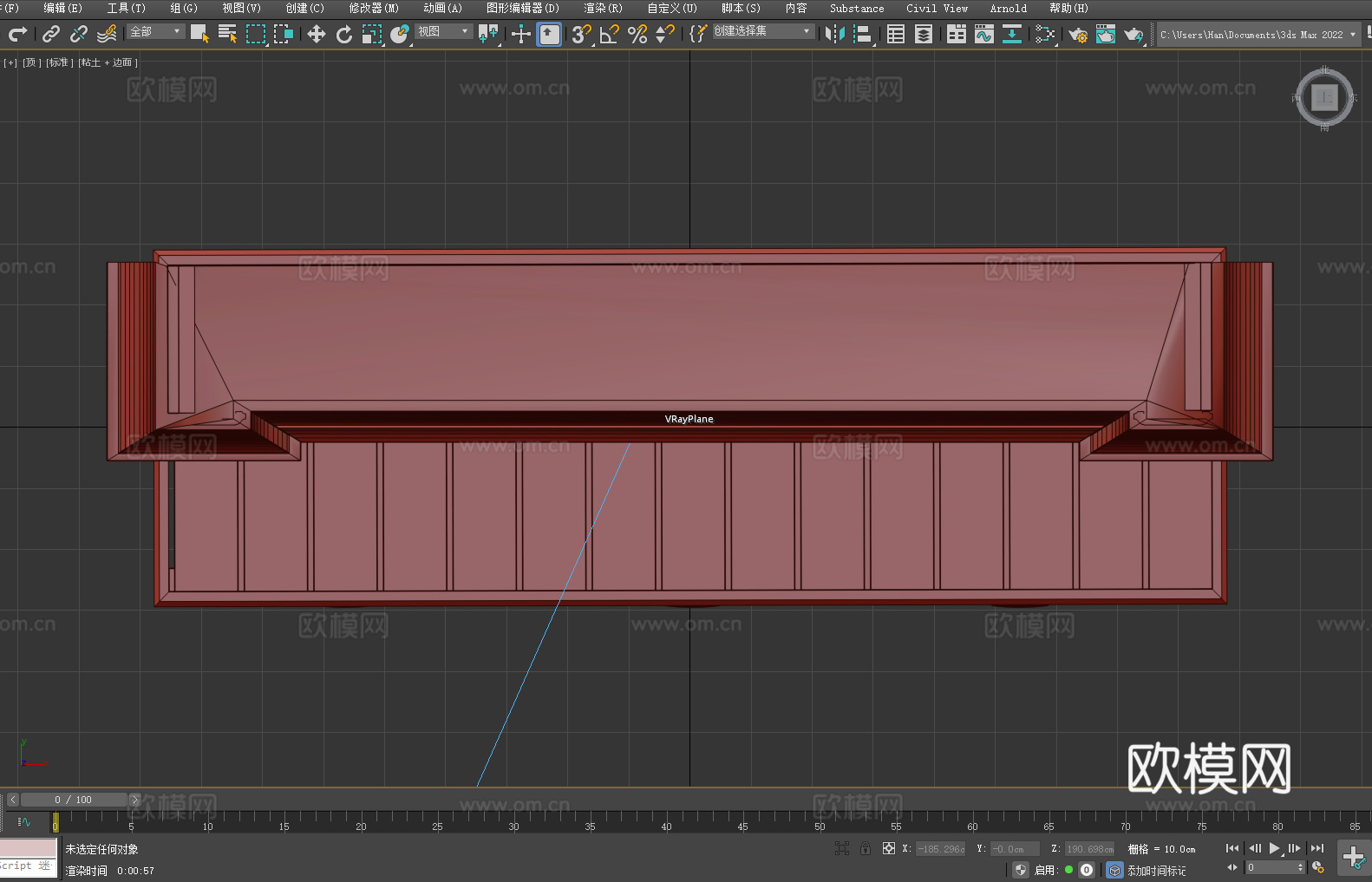Toggle Angle Snap
The height and width of the screenshot is (882, 1372).
[610, 34]
